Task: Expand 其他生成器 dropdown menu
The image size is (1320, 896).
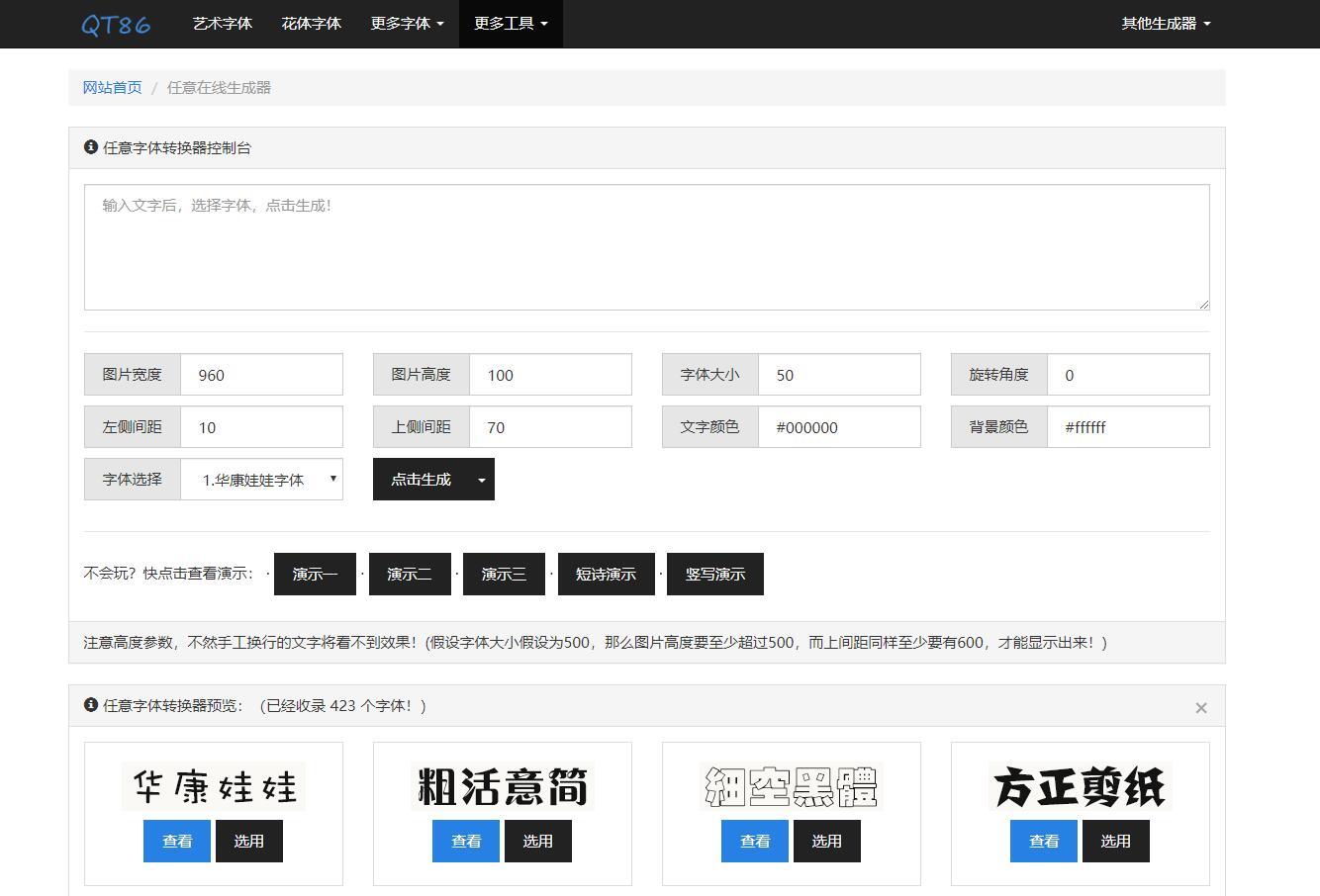Action: [1166, 24]
